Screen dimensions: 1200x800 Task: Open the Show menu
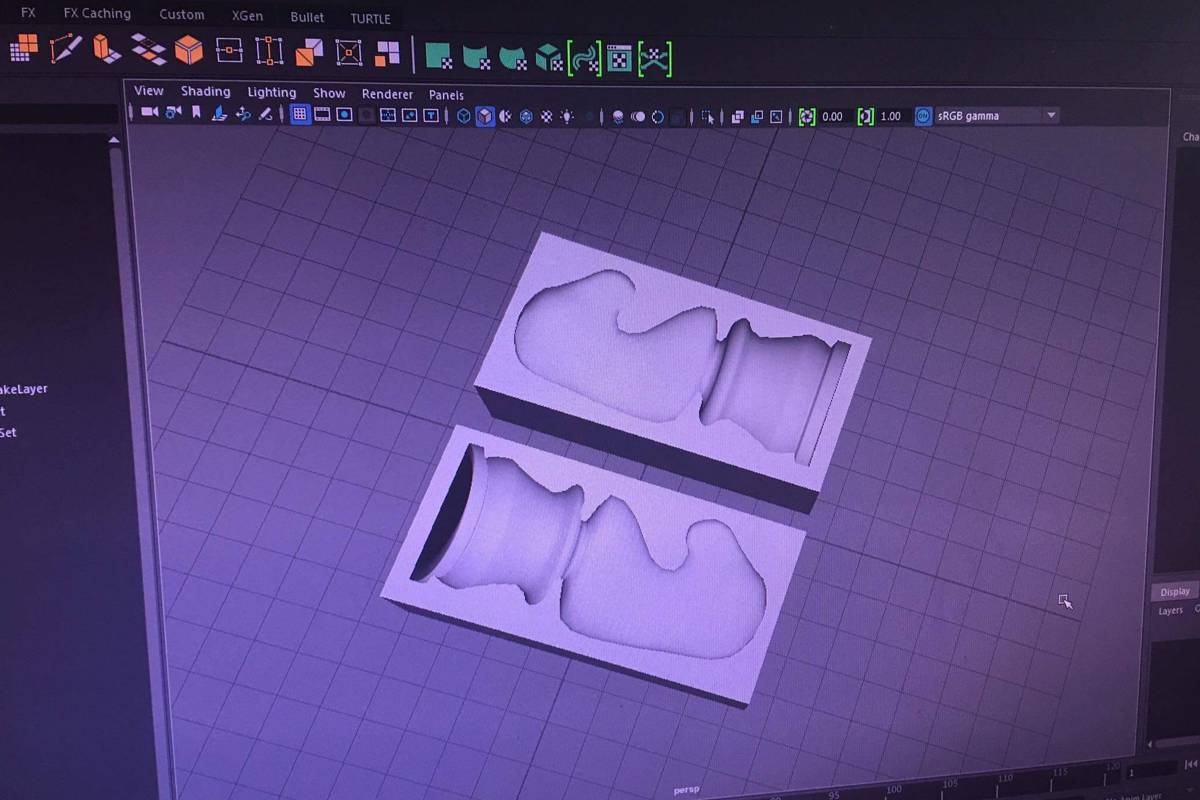point(329,93)
